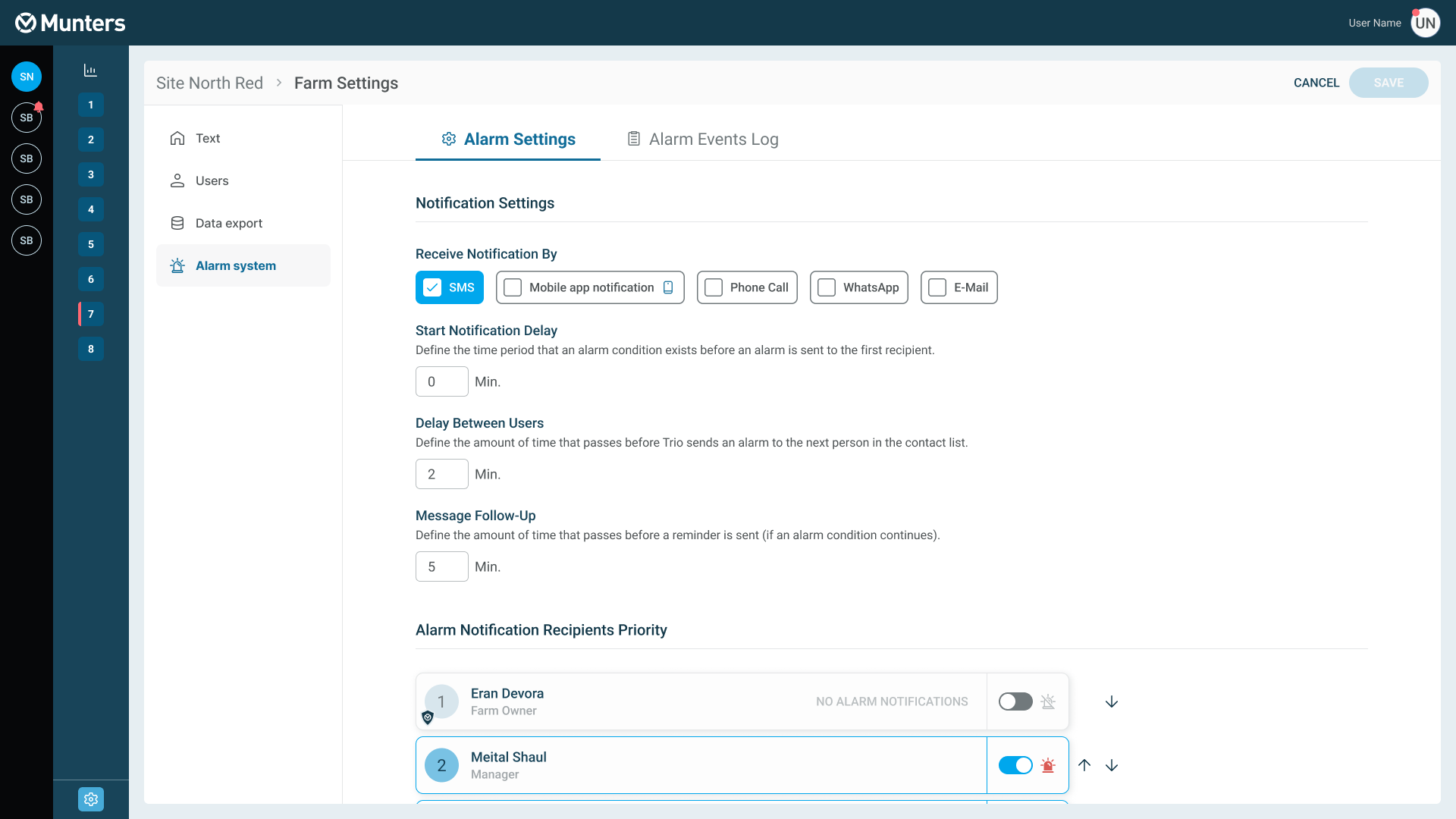This screenshot has height=819, width=1456.
Task: Click the Delay Between Users minutes field
Action: pos(441,474)
